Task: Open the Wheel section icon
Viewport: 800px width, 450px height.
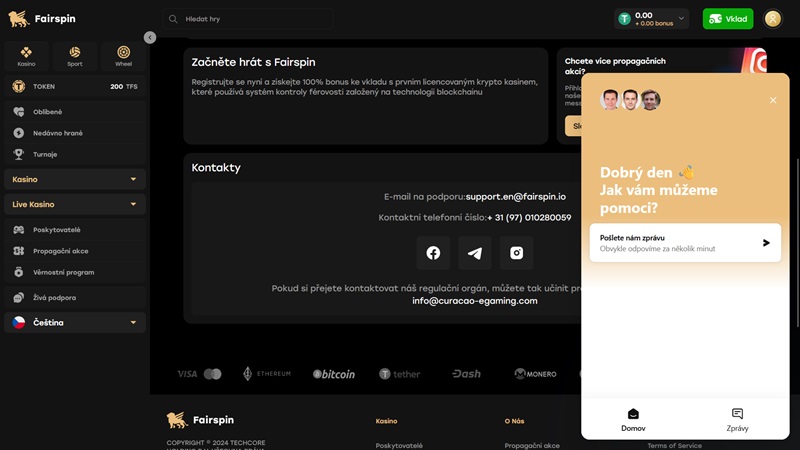Action: point(123,56)
